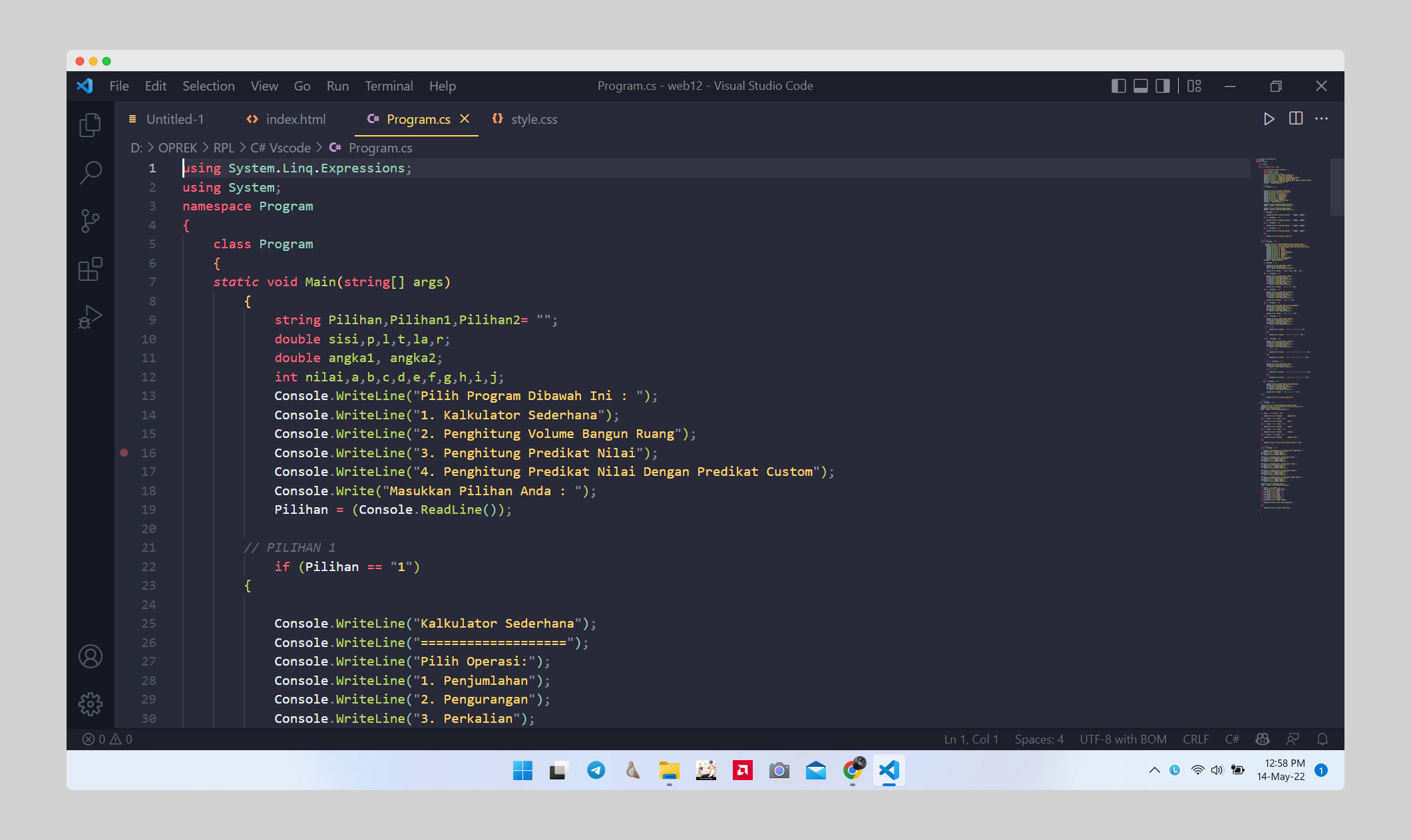Open the Accounts menu icon
The height and width of the screenshot is (840, 1411).
(91, 656)
